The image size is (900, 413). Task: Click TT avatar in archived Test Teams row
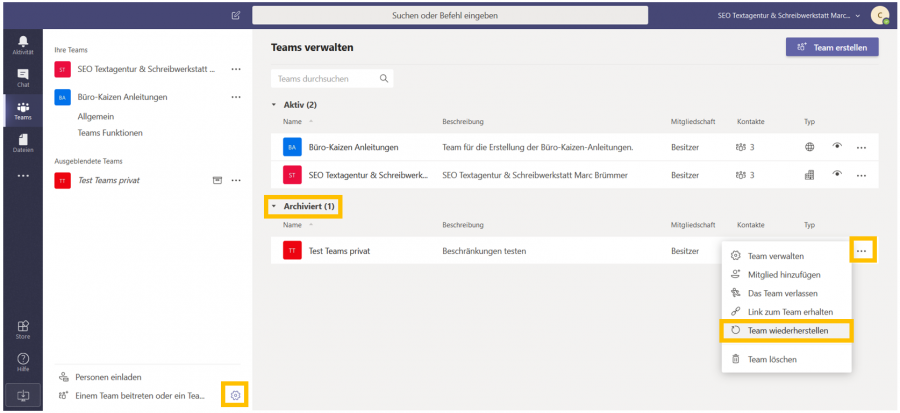292,251
